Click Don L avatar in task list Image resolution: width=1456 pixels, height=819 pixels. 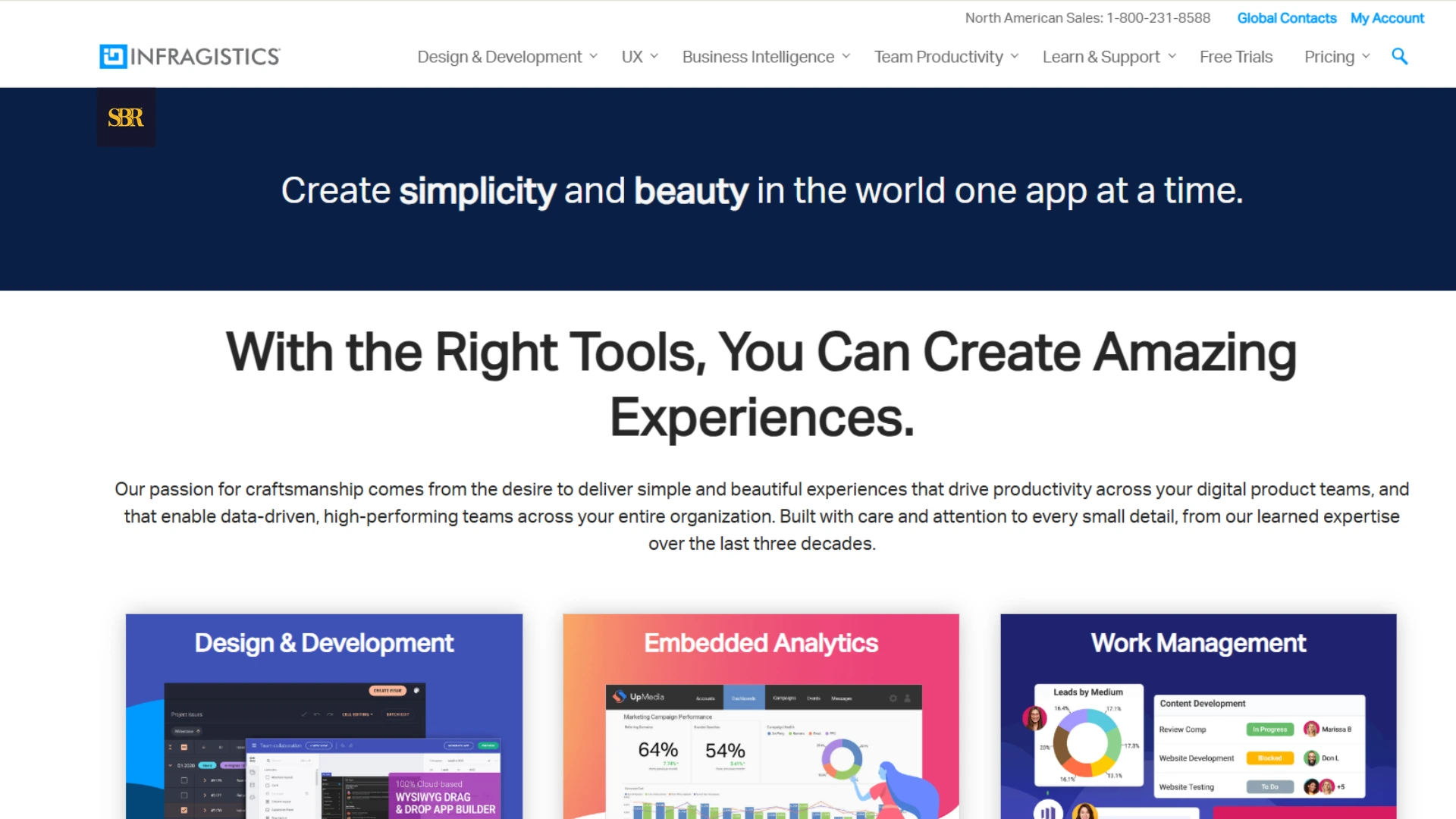tap(1311, 758)
